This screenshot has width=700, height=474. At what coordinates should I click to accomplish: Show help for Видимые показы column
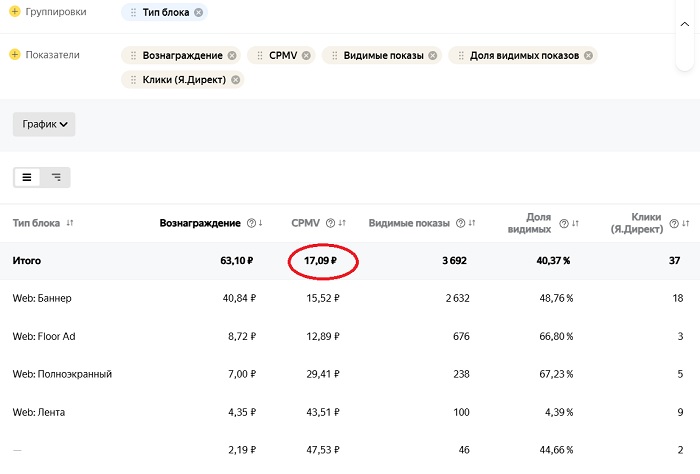click(x=460, y=223)
